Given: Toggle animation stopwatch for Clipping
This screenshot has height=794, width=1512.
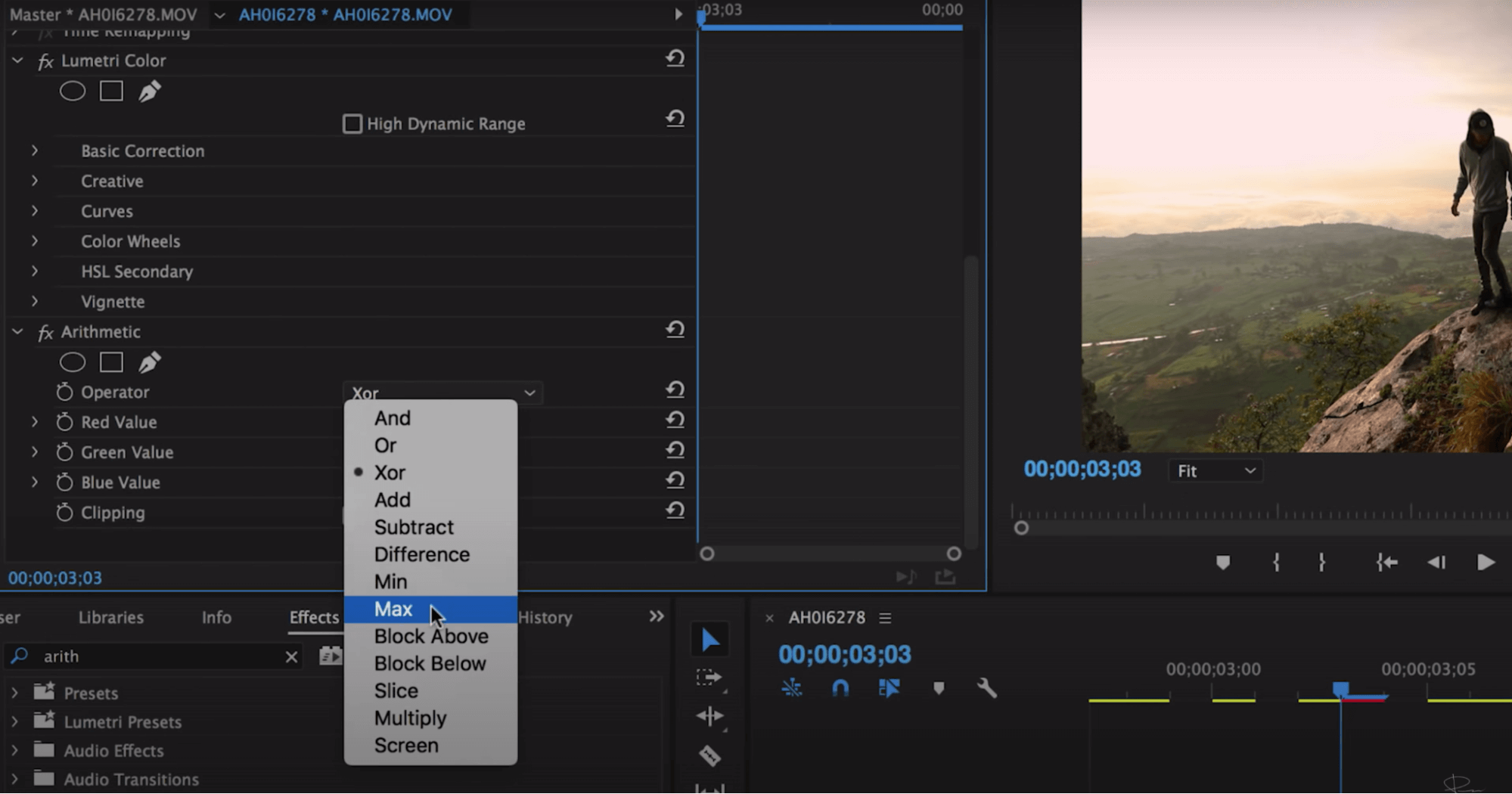Looking at the screenshot, I should pos(64,513).
